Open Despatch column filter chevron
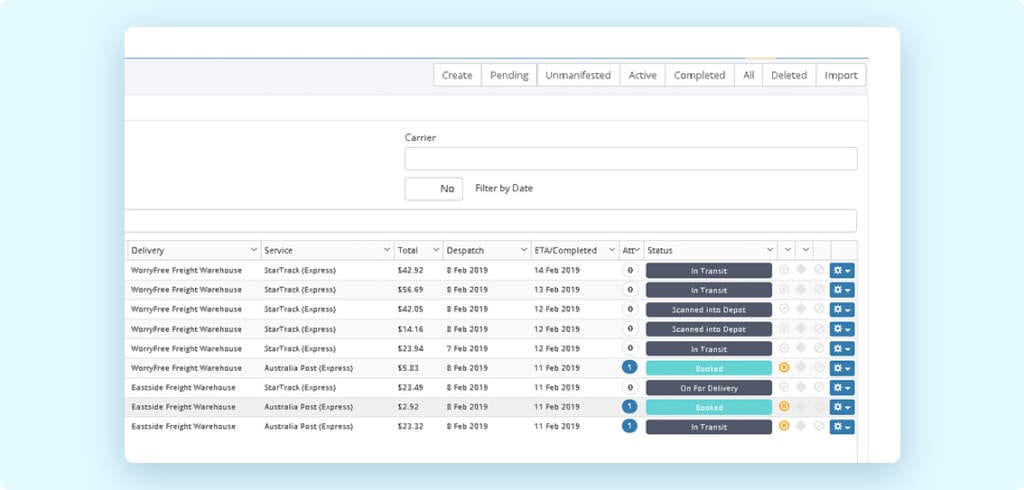The height and width of the screenshot is (490, 1024). pos(524,250)
